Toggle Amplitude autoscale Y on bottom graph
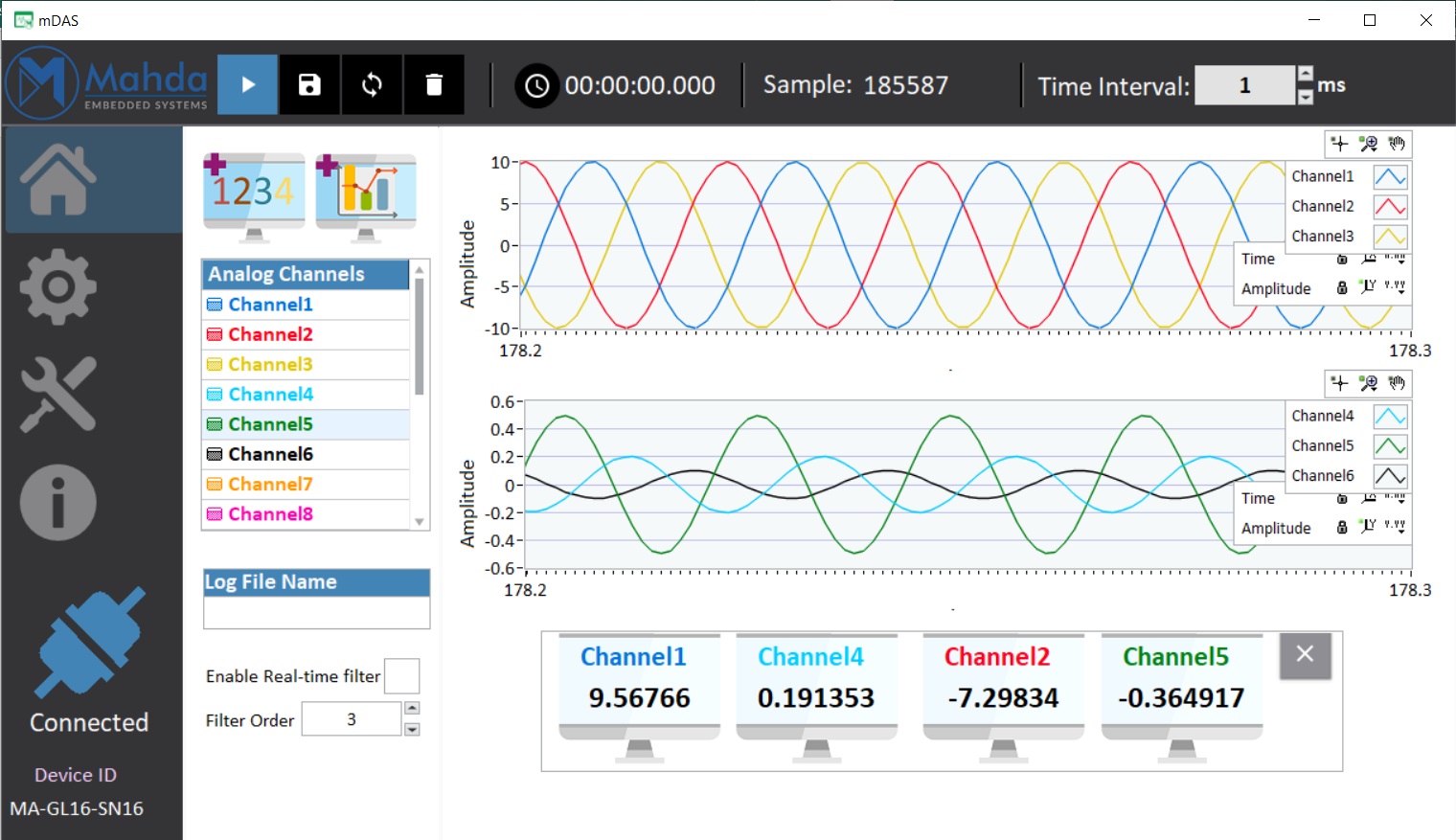This screenshot has width=1456, height=840. tap(1368, 526)
